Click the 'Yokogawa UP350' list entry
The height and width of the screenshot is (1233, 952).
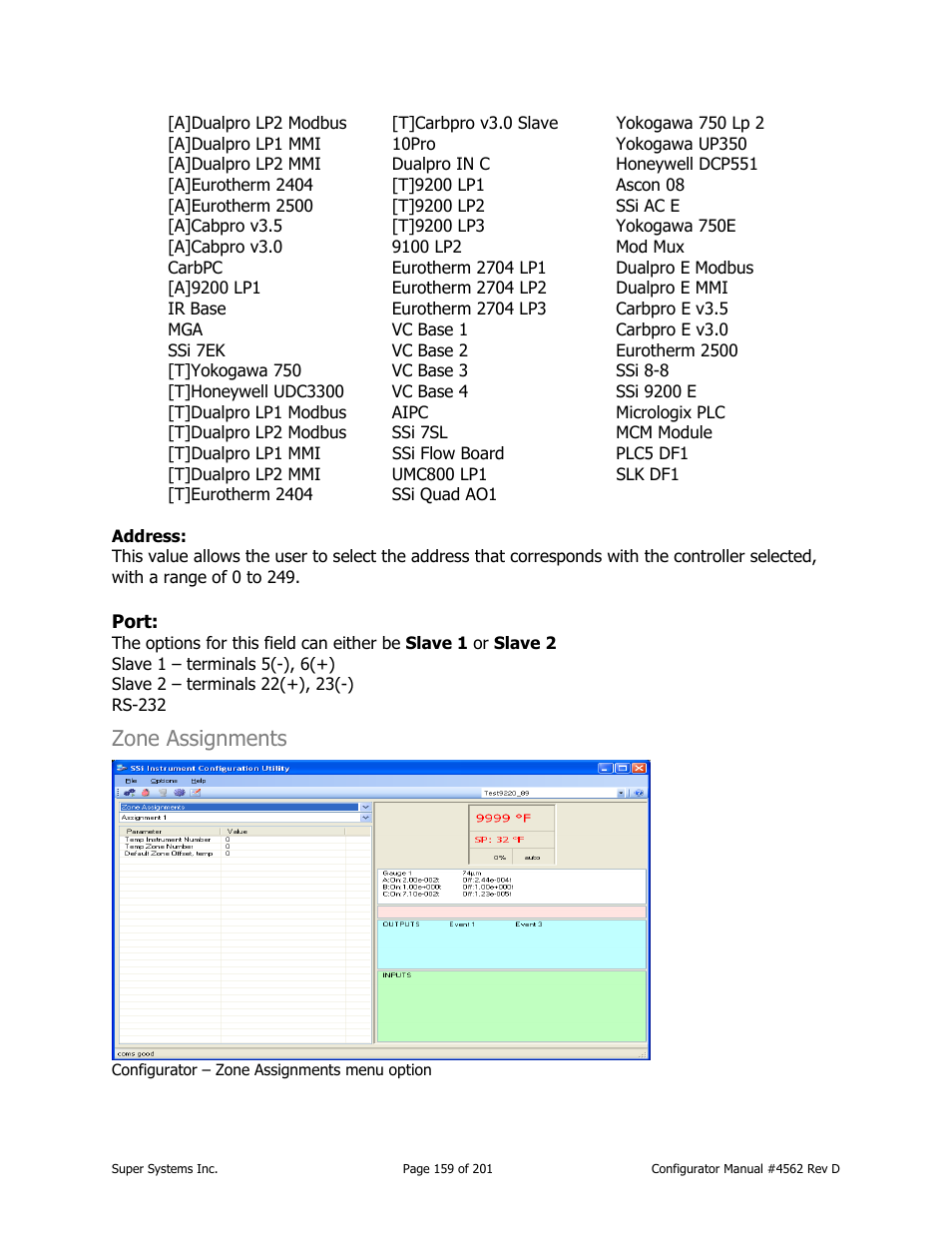682,144
